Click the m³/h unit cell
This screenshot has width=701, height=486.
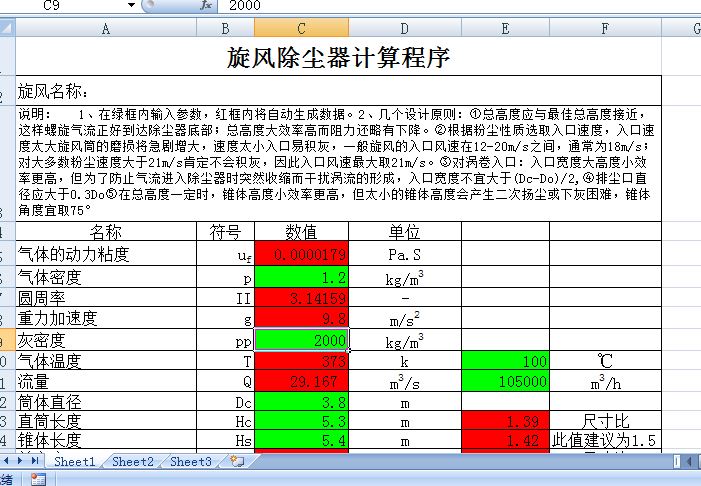tap(605, 381)
